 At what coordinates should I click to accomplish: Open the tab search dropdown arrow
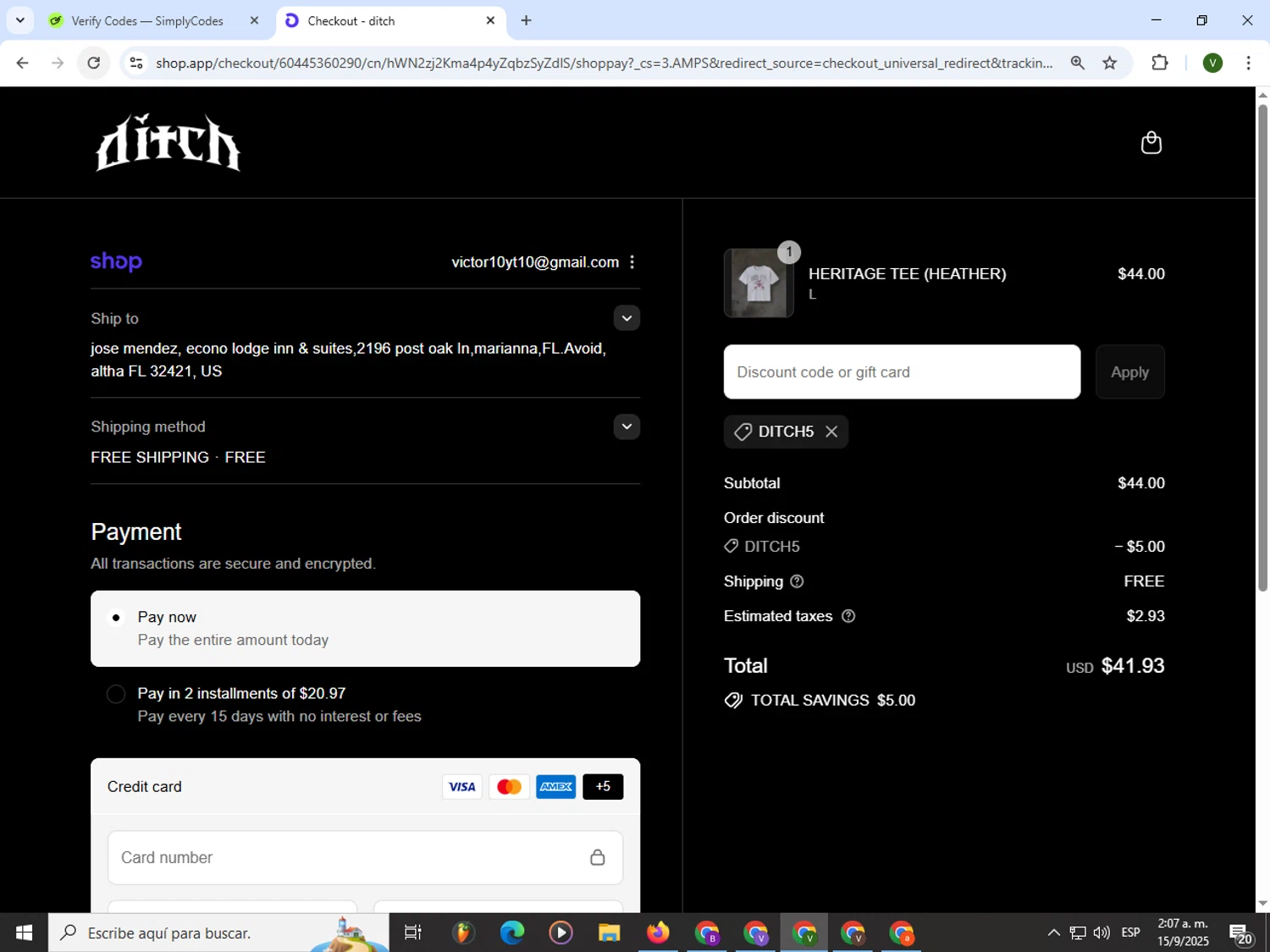point(19,20)
